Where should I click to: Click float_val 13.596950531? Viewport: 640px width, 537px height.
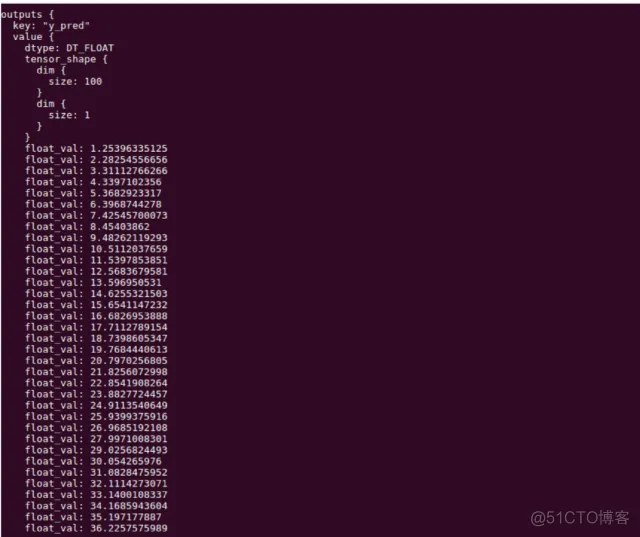pos(93,282)
